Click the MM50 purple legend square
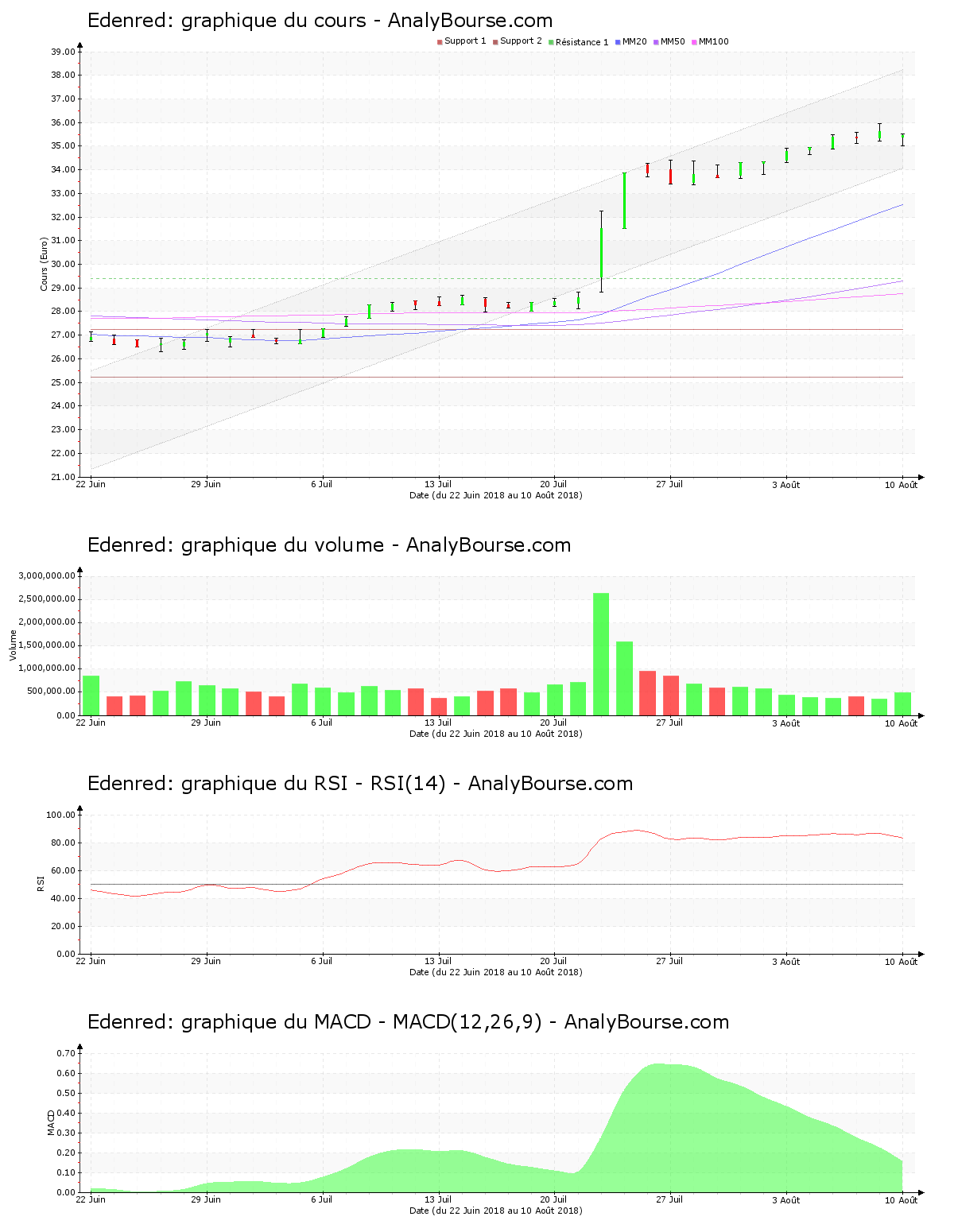 tap(656, 42)
